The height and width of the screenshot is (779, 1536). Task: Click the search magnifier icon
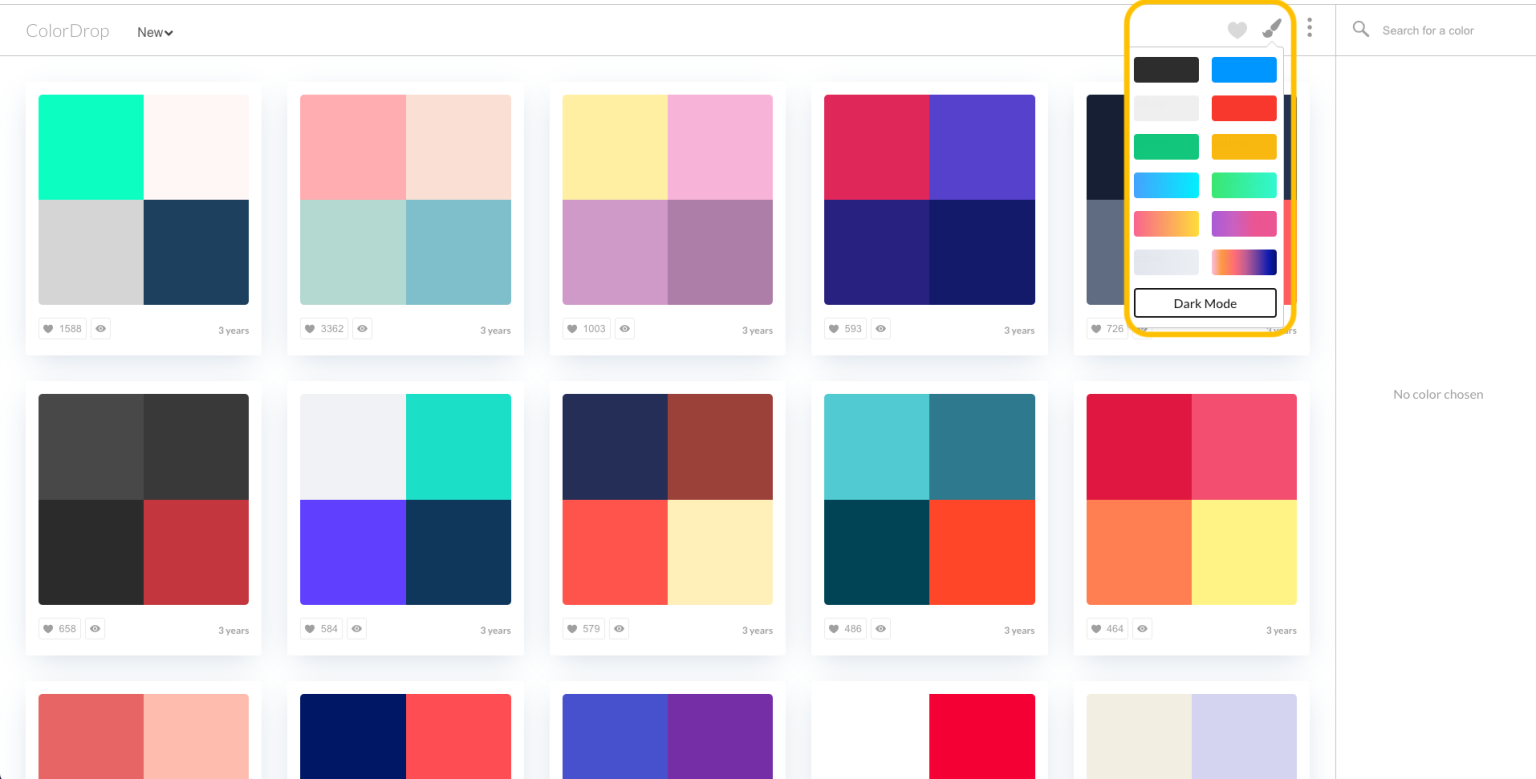click(x=1360, y=29)
